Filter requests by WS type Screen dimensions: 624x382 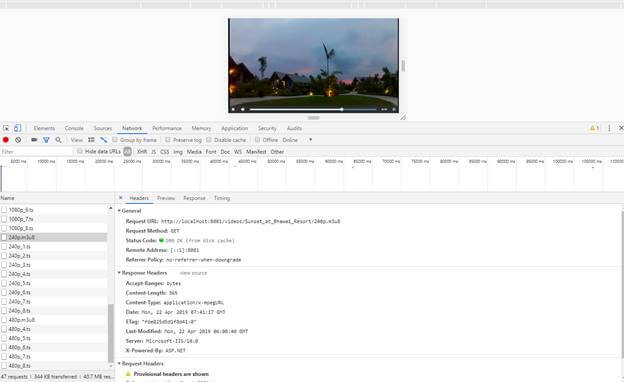pos(238,152)
